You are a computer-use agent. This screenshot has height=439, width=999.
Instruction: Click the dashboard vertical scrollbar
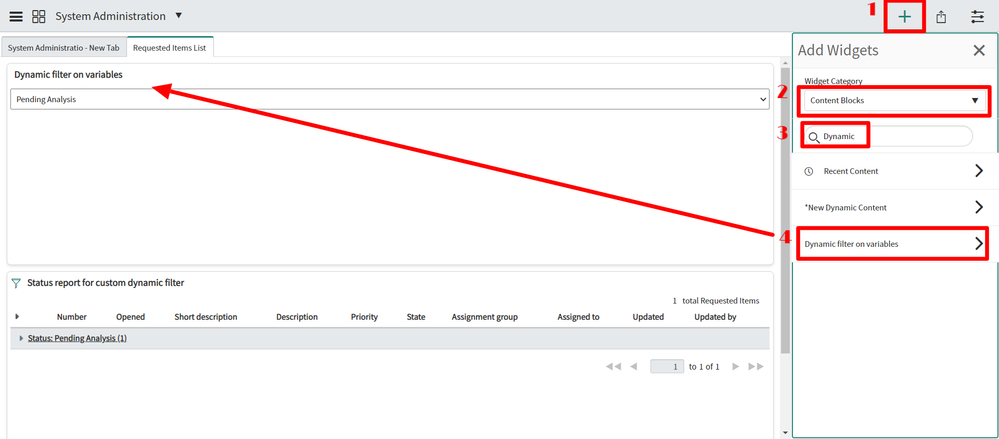(x=785, y=210)
